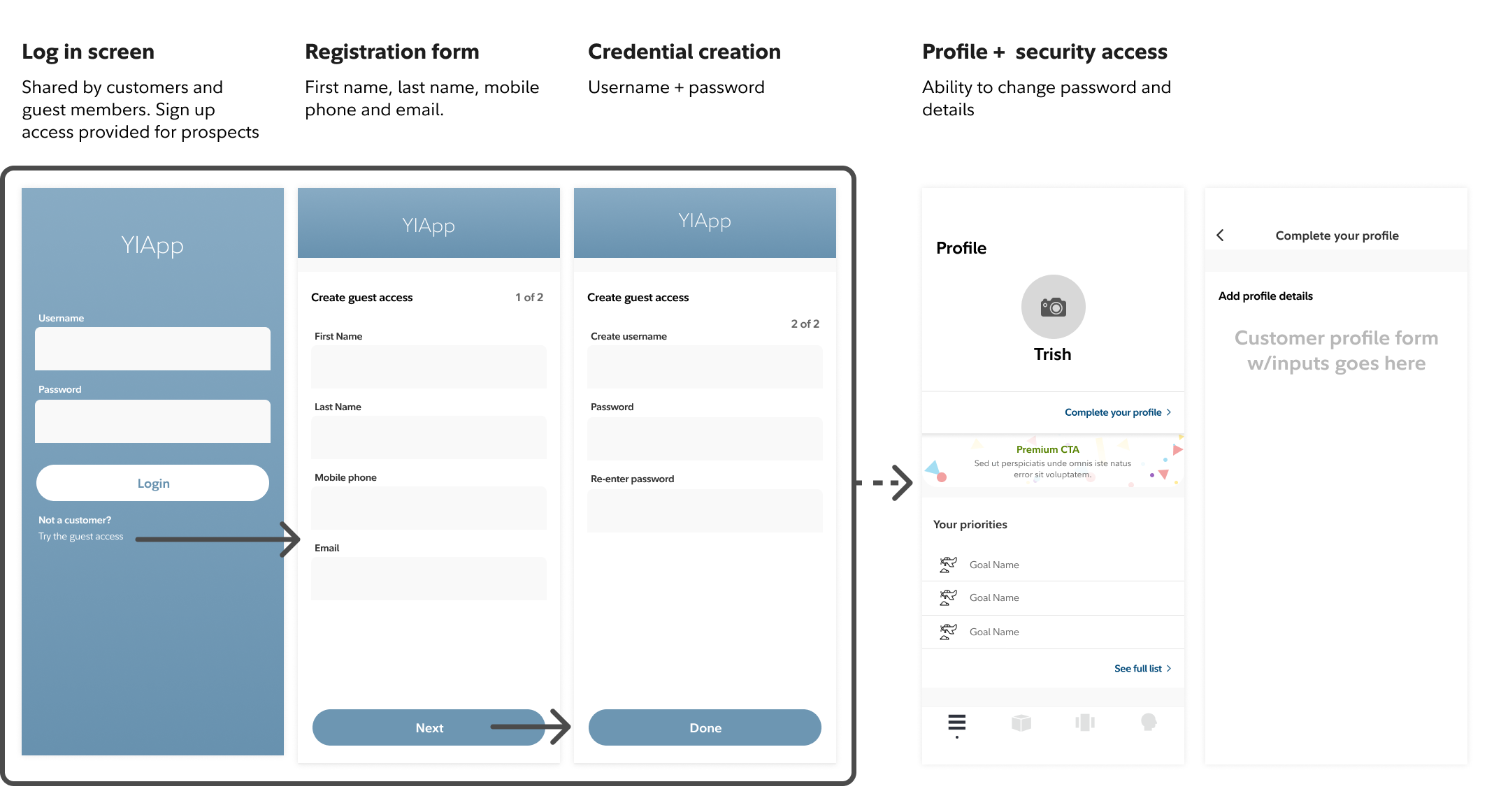
Task: Click the airplane icon of third Goal Name
Action: click(948, 632)
